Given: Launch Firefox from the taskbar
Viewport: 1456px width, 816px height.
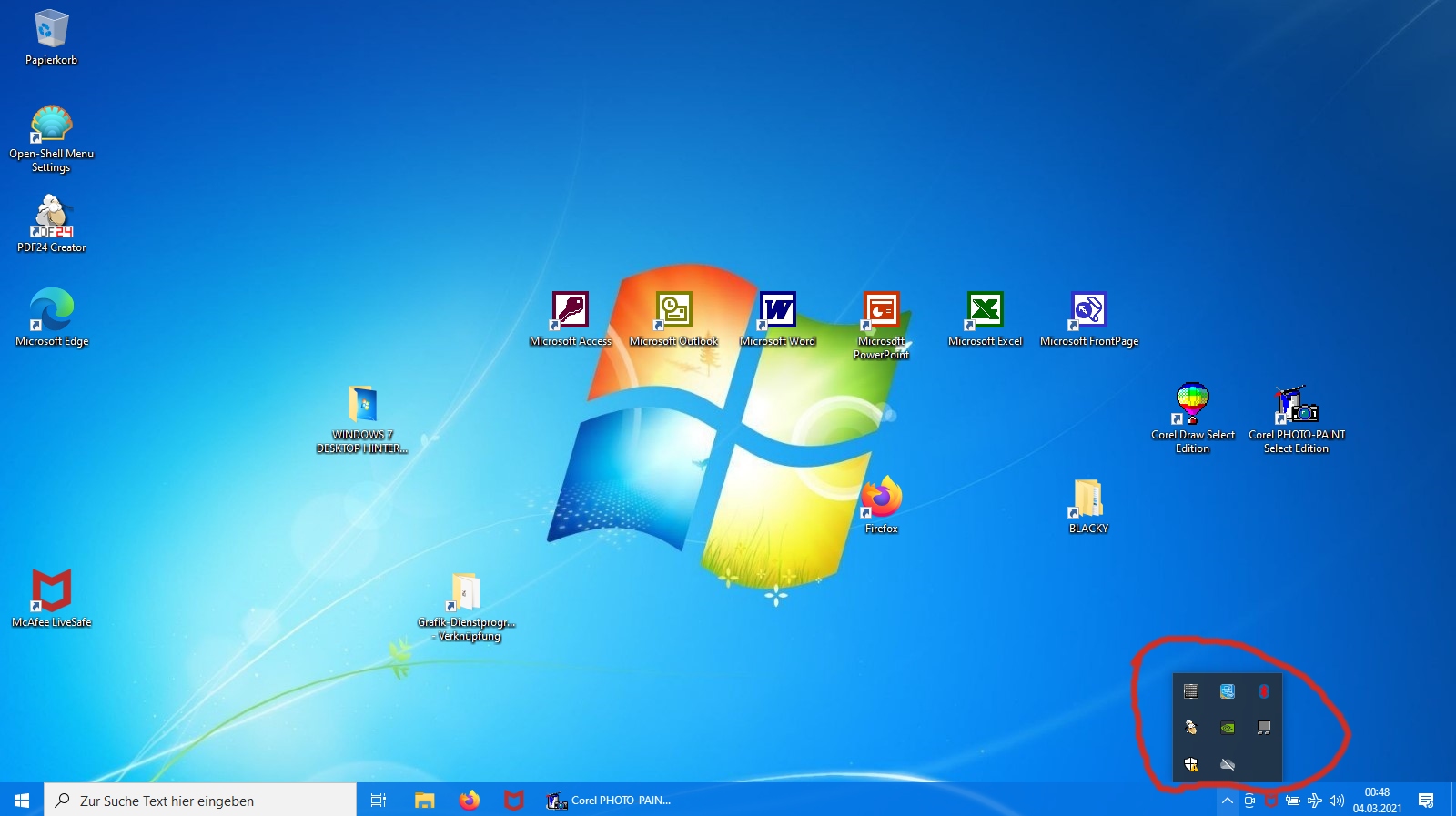Looking at the screenshot, I should tap(470, 800).
